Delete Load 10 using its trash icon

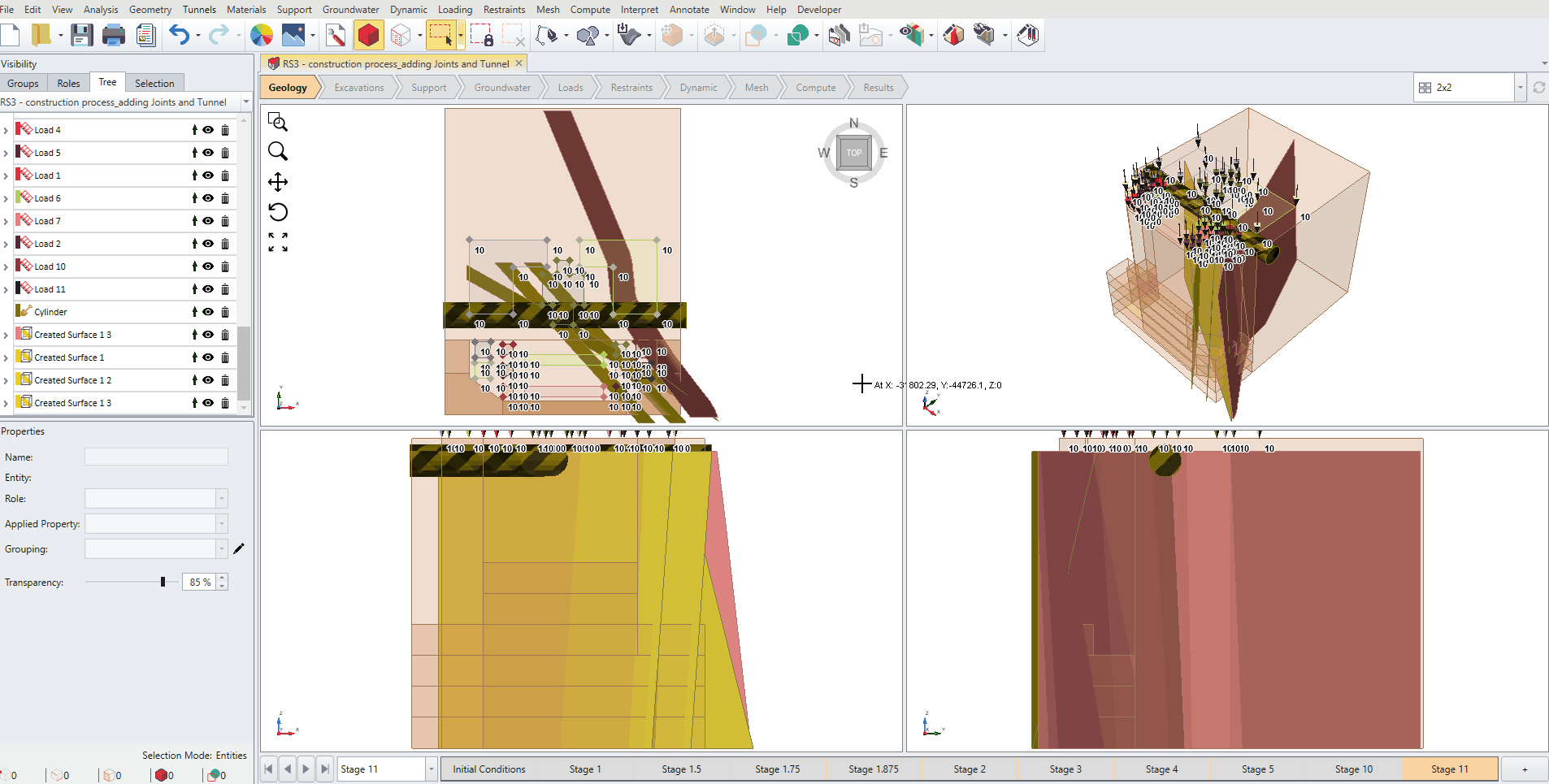click(x=225, y=266)
